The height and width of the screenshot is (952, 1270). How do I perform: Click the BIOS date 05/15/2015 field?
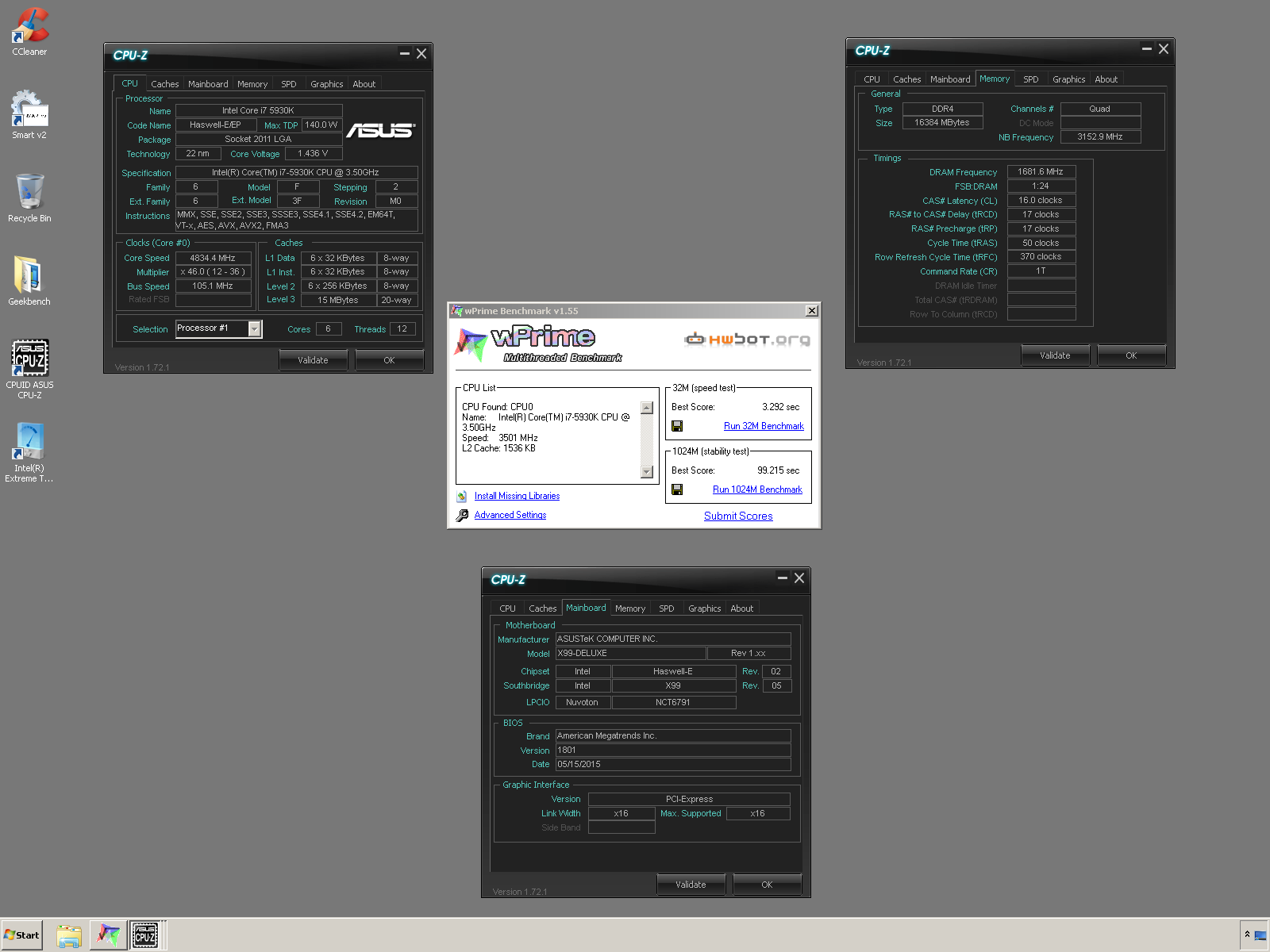coord(673,764)
